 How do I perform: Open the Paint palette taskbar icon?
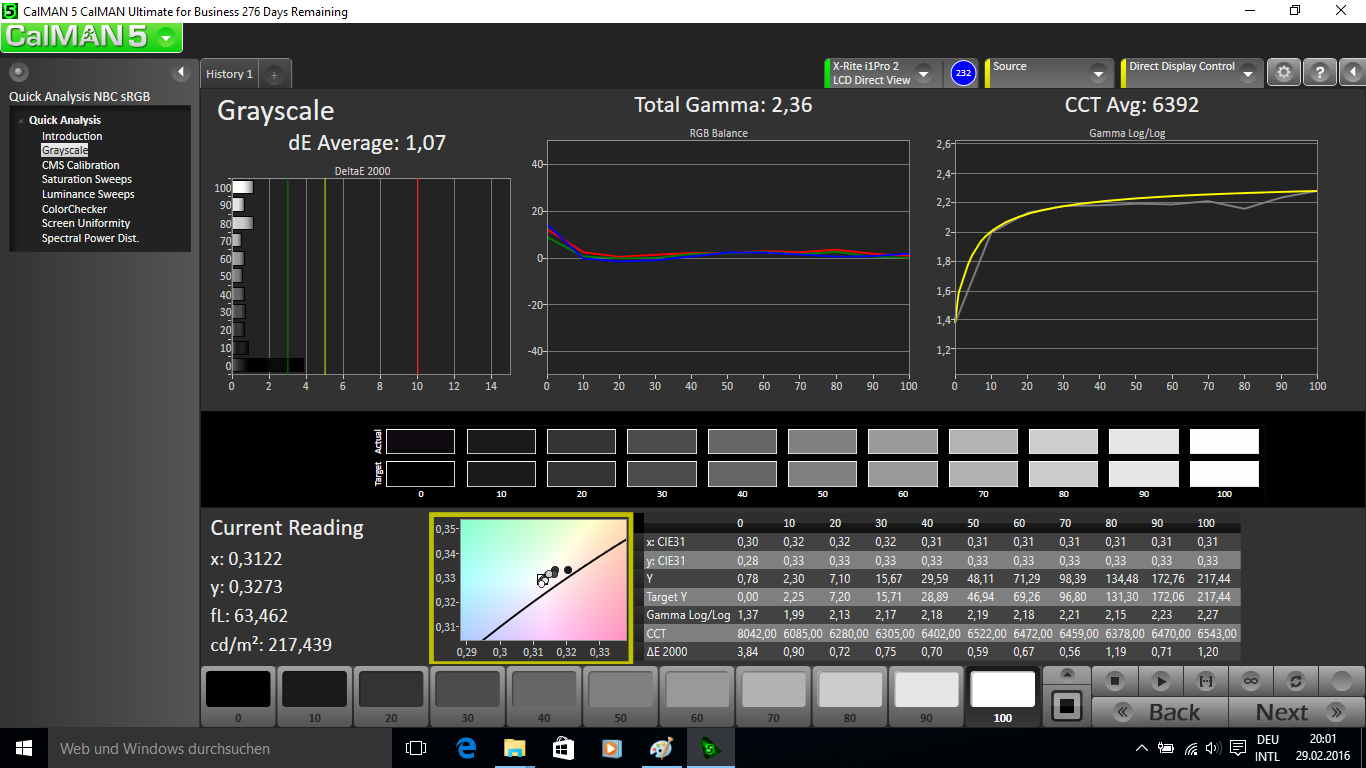[662, 748]
